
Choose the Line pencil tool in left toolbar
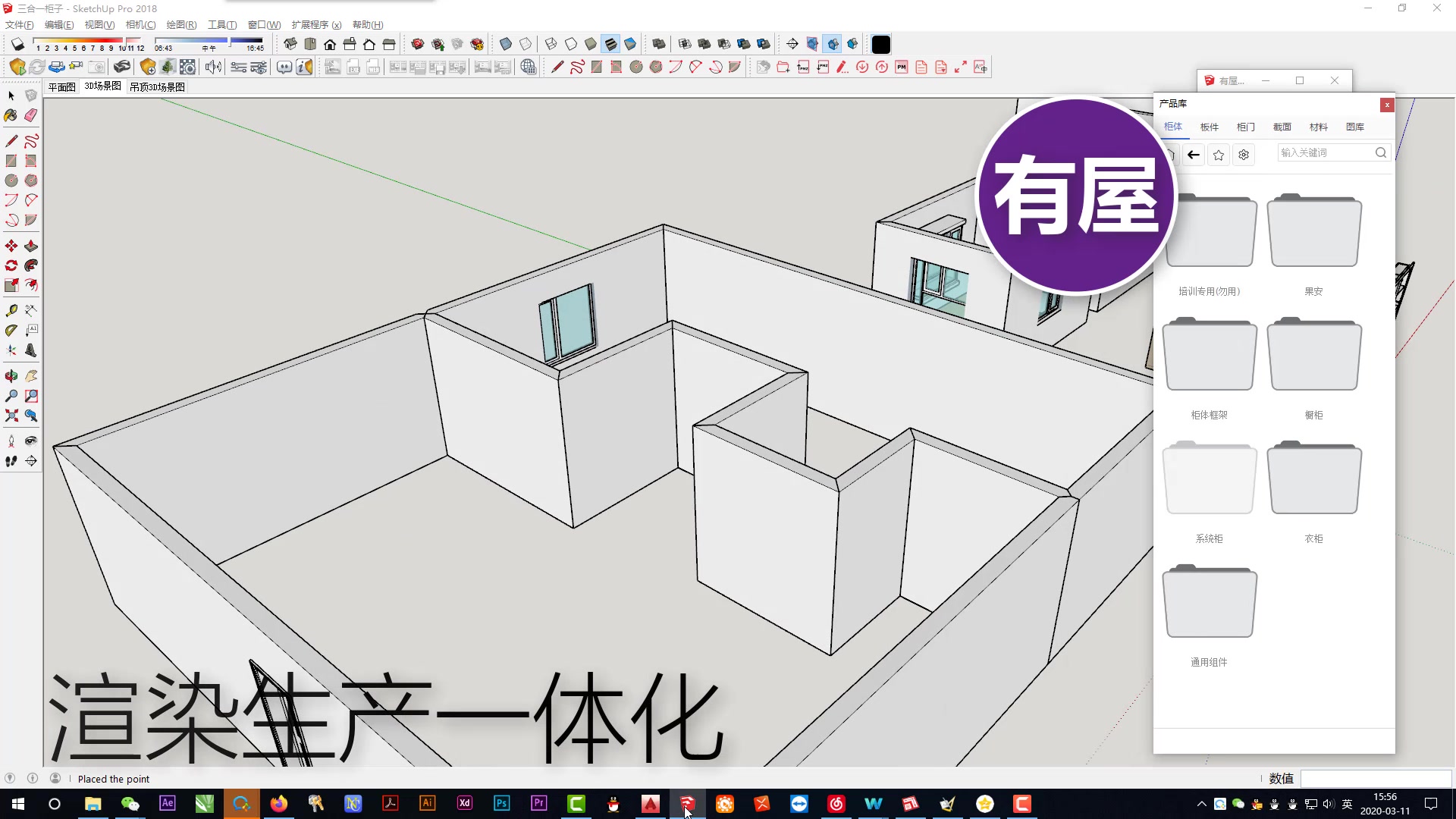(11, 141)
